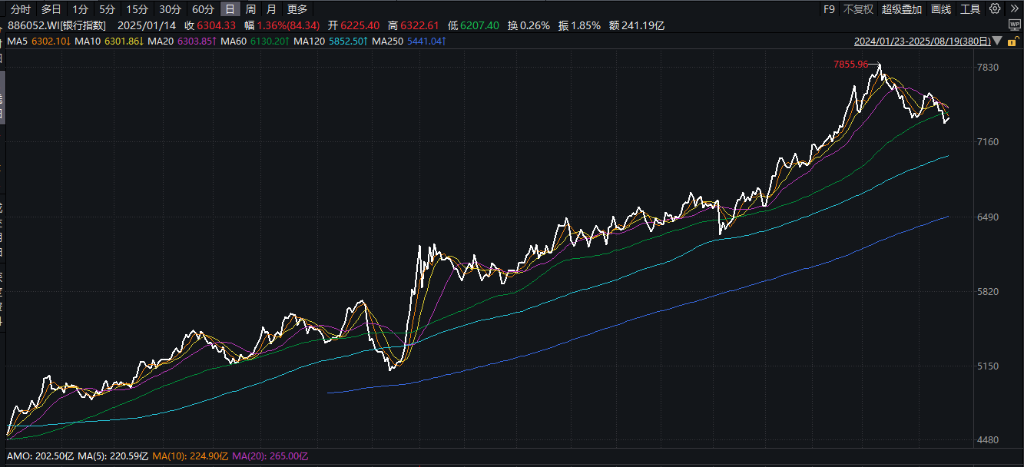The width and height of the screenshot is (1024, 467).
Task: Switch to the 分时 intraday tab
Action: 20,9
